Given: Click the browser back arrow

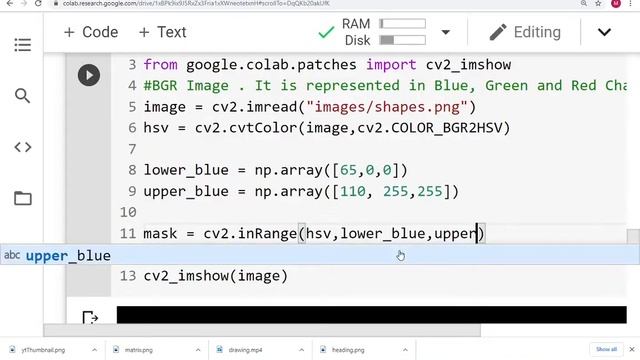Looking at the screenshot, I should pos(10,3).
